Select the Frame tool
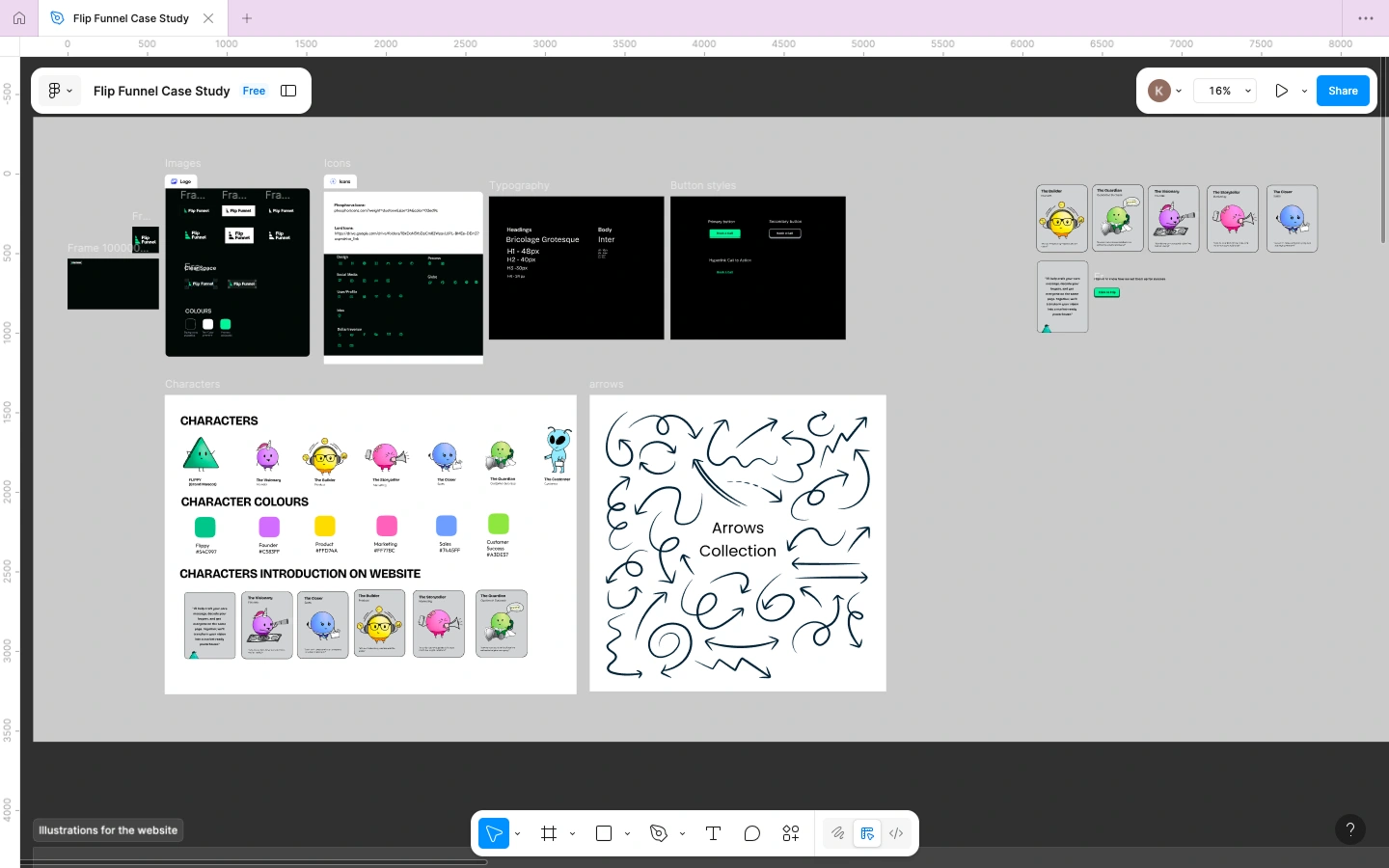Image resolution: width=1389 pixels, height=868 pixels. [x=549, y=833]
